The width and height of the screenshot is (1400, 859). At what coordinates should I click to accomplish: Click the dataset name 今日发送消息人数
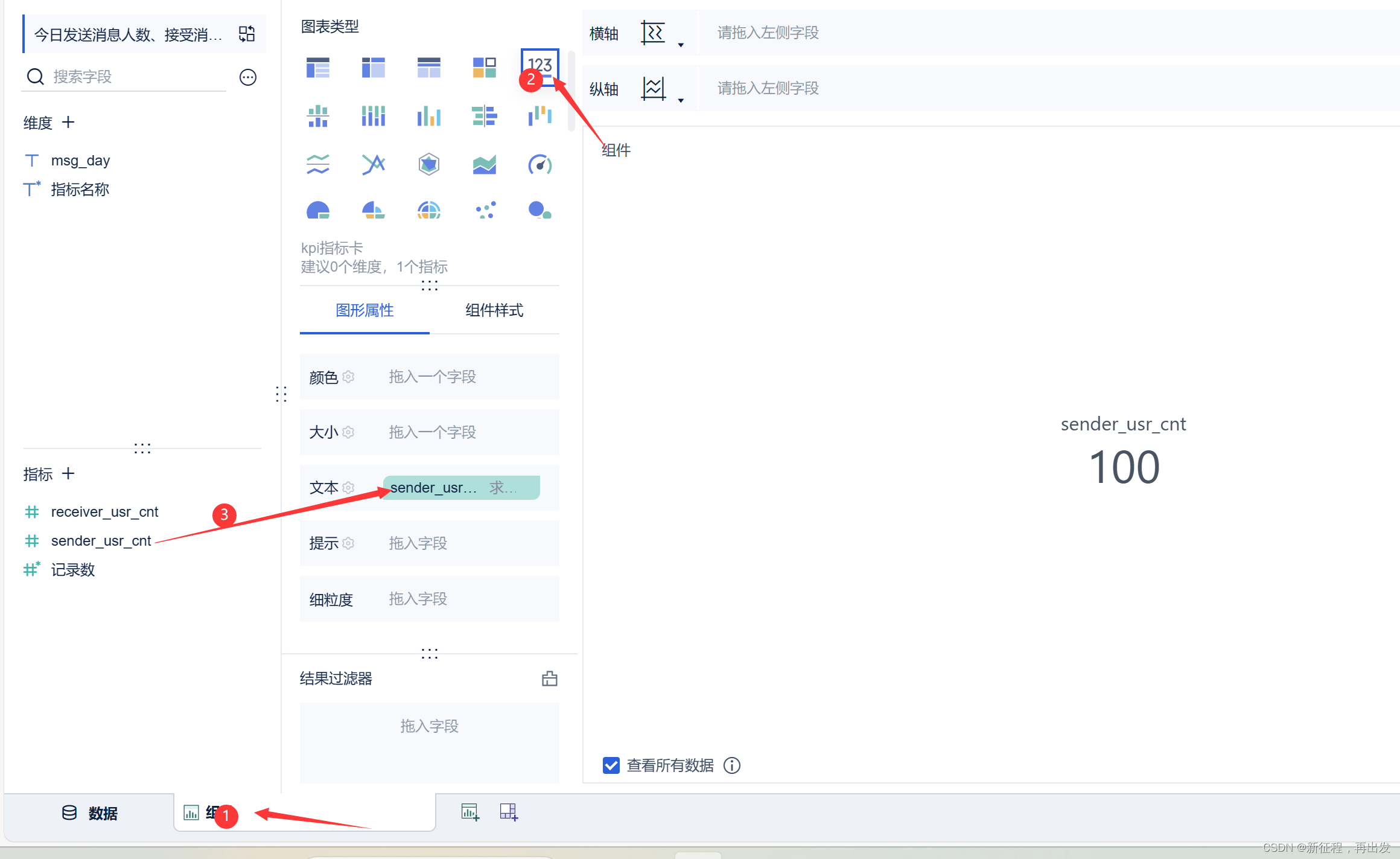click(x=128, y=35)
